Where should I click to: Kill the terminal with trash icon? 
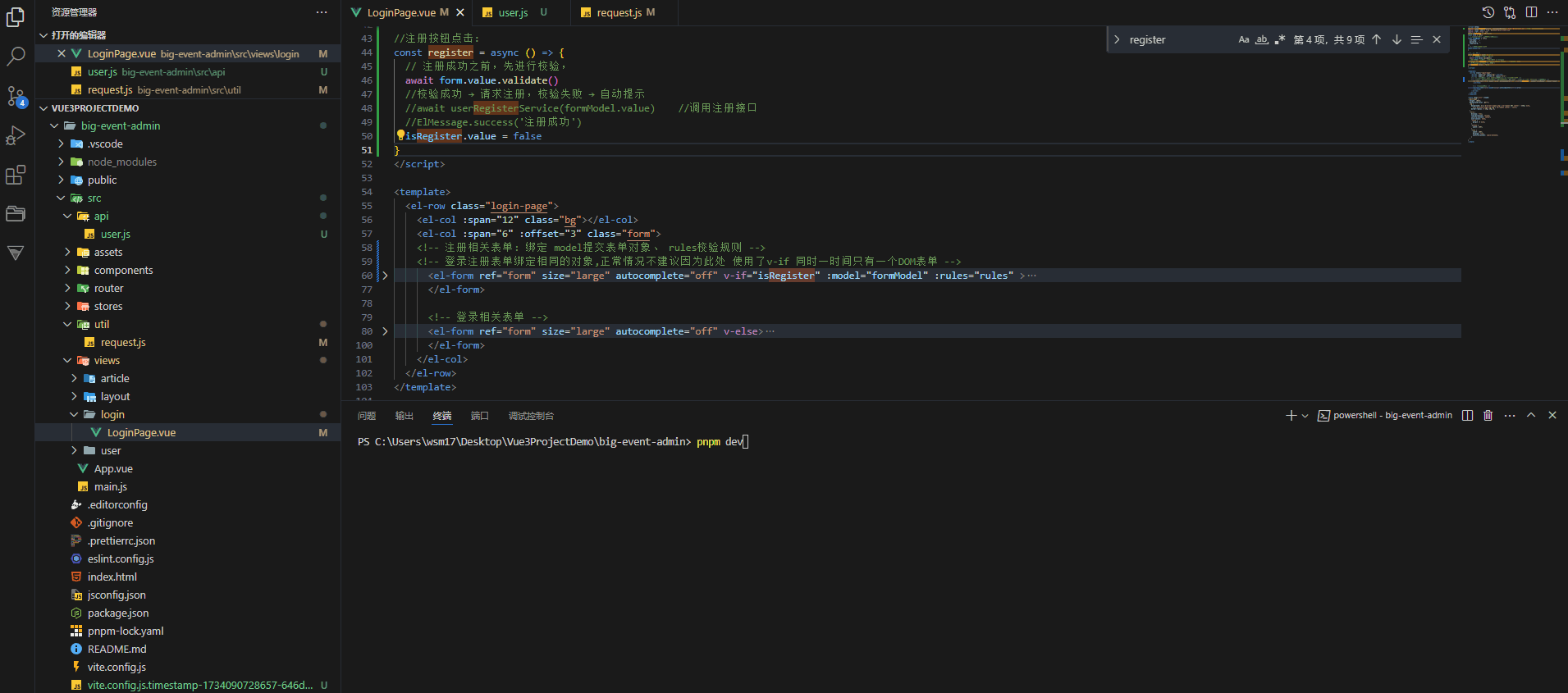pyautogui.click(x=1488, y=416)
